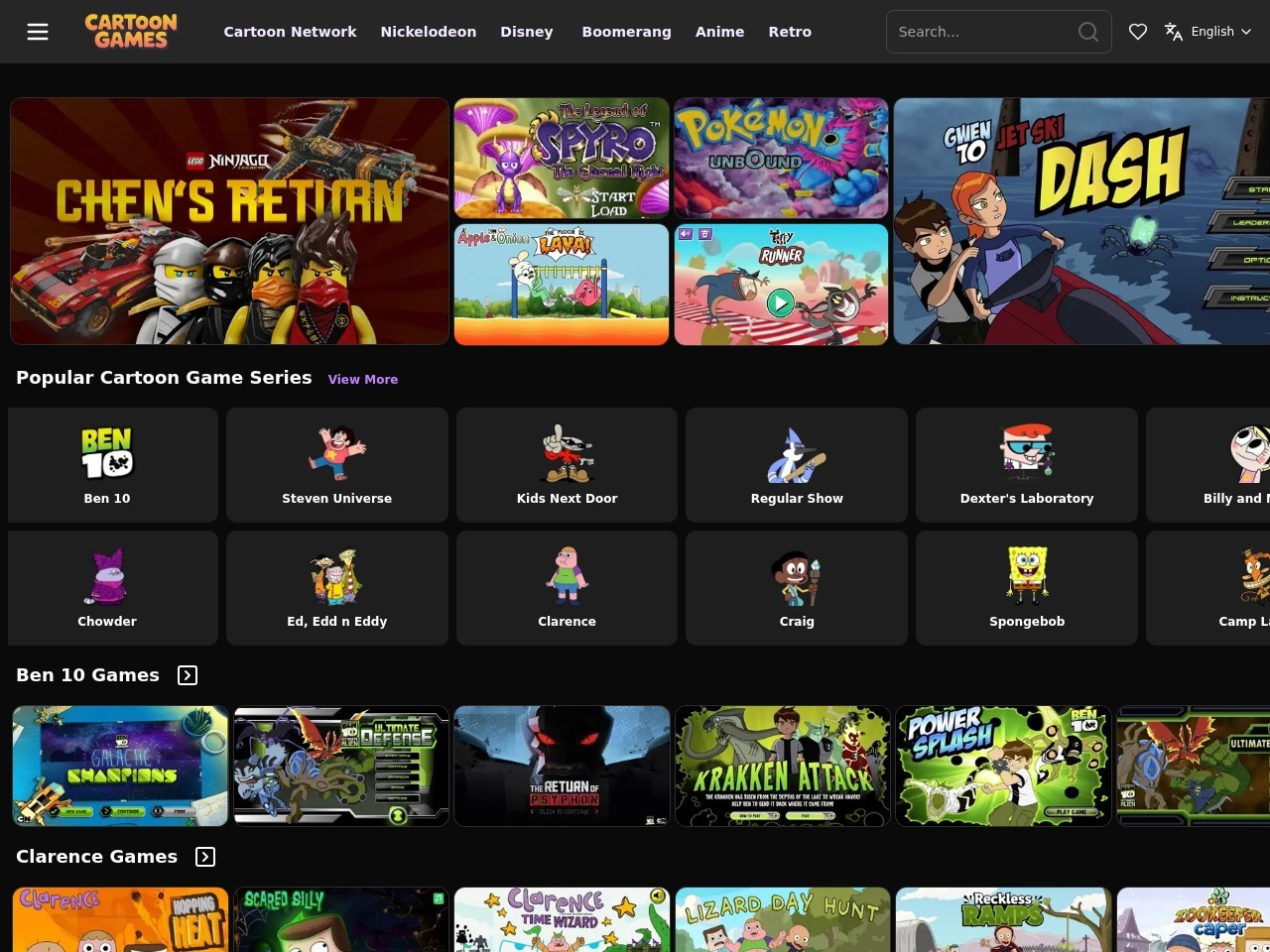Open Legend of Spyro game thumbnail
This screenshot has height=952, width=1270.
coord(562,158)
